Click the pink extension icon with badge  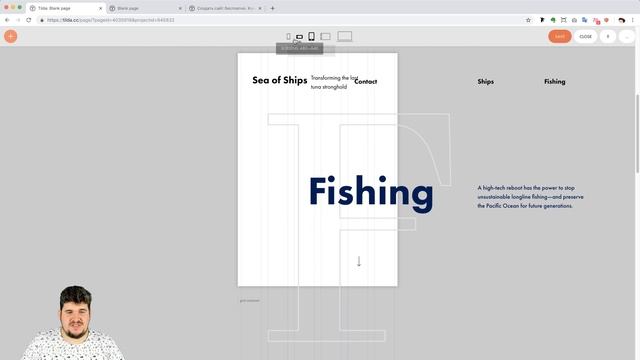[596, 20]
